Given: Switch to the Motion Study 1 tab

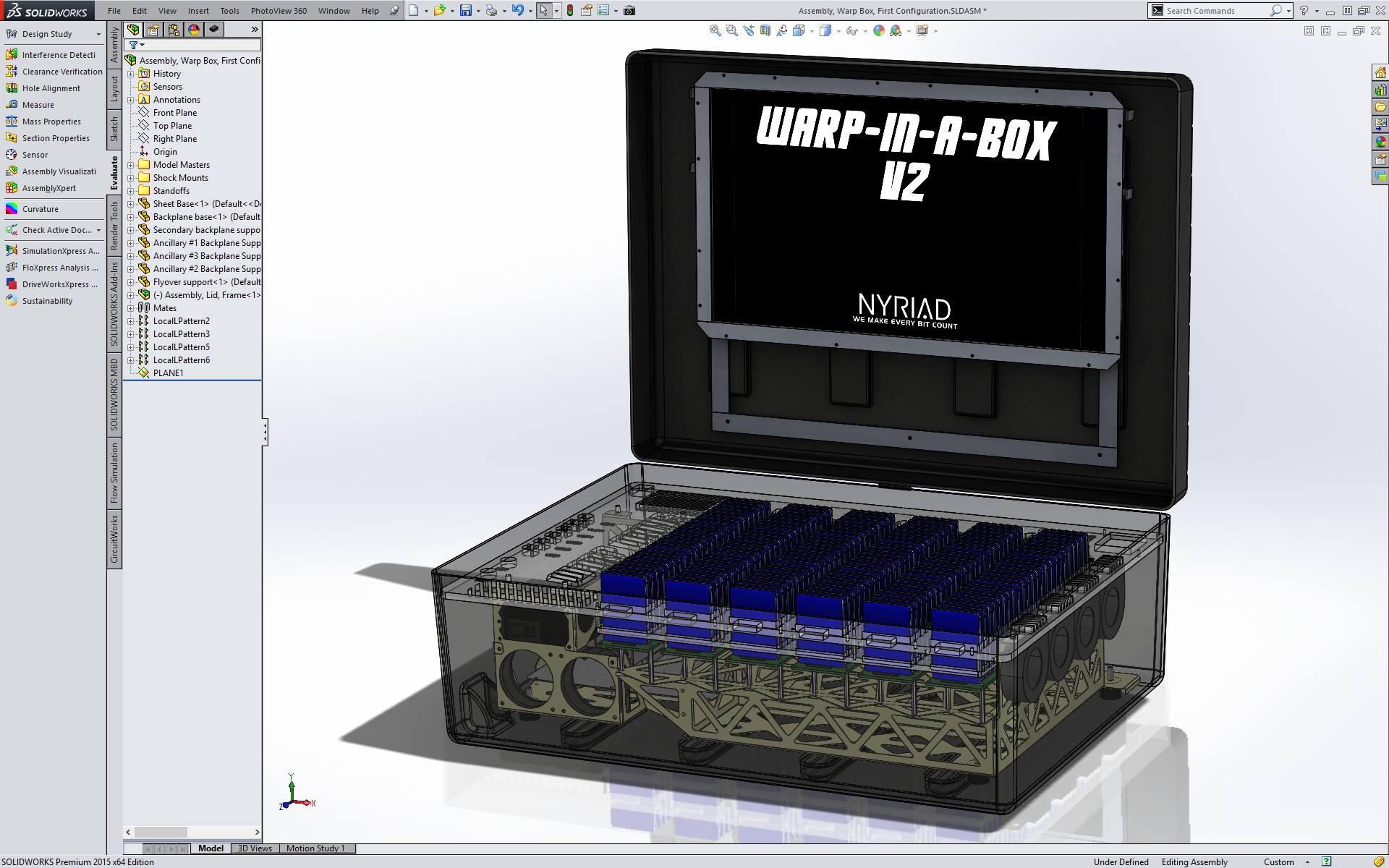Looking at the screenshot, I should pyautogui.click(x=315, y=848).
